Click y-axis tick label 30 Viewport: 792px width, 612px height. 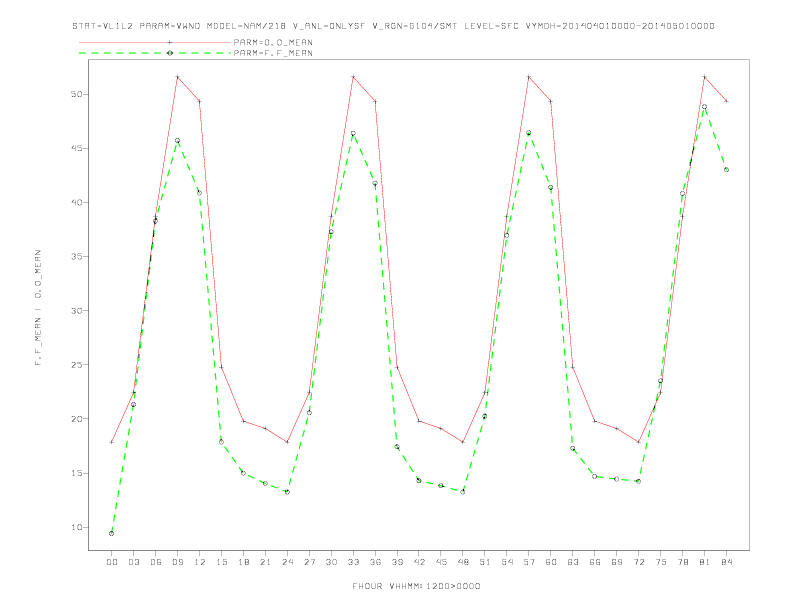point(76,311)
